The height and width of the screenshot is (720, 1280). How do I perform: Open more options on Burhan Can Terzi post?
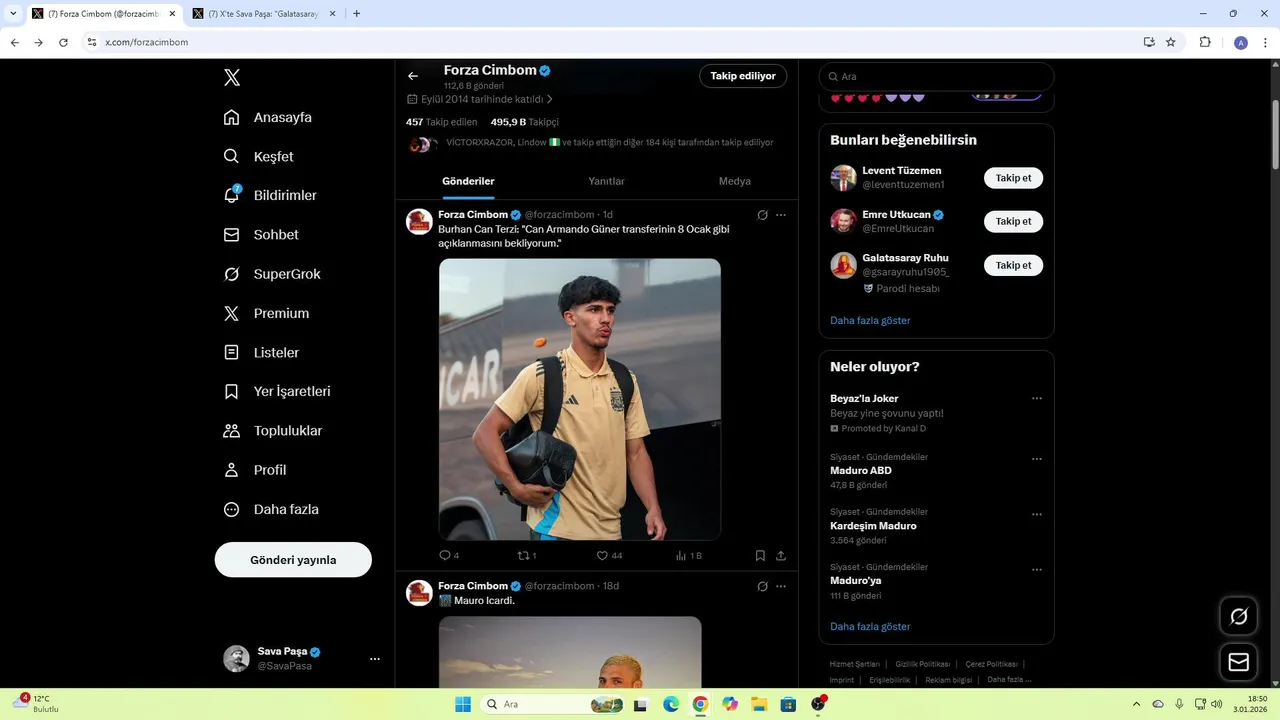click(781, 215)
